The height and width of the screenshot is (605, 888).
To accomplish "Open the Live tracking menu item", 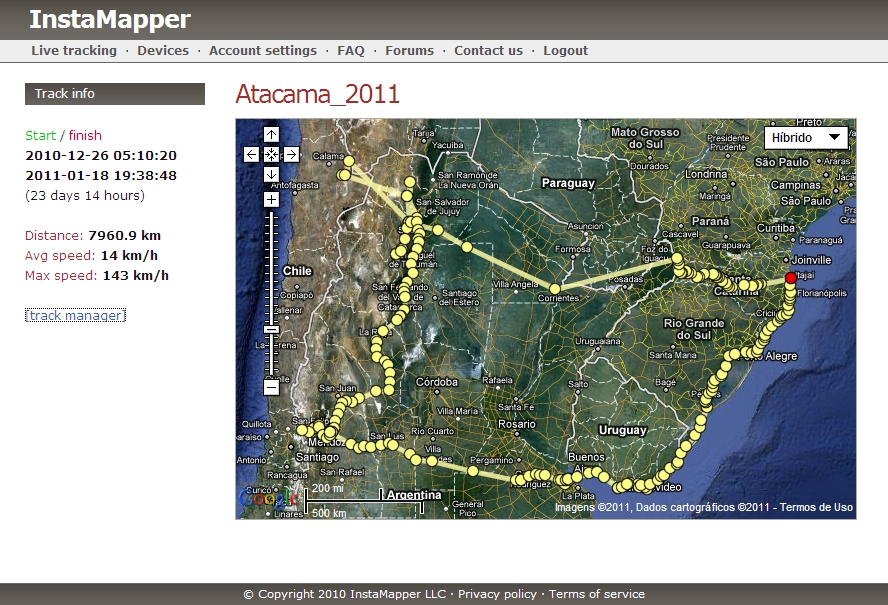I will [x=74, y=51].
